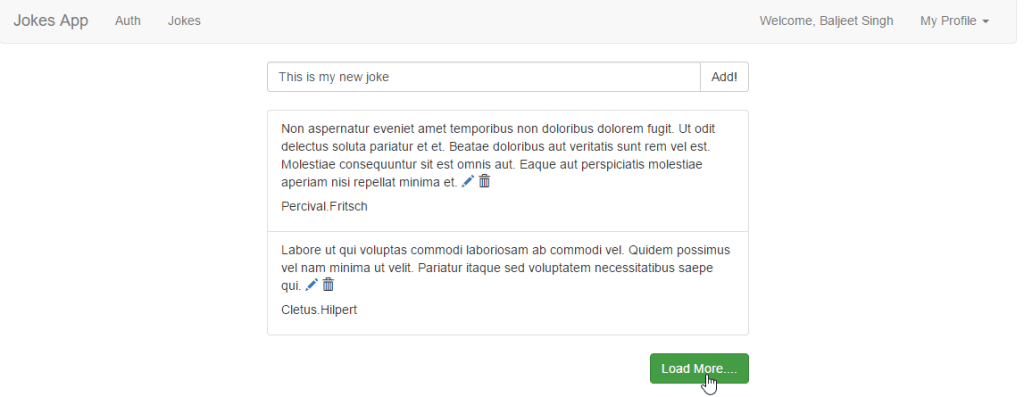Click the joke beginning "Labore ut qui voluptas"
Screen dimensions: 1024x397
click(x=505, y=268)
